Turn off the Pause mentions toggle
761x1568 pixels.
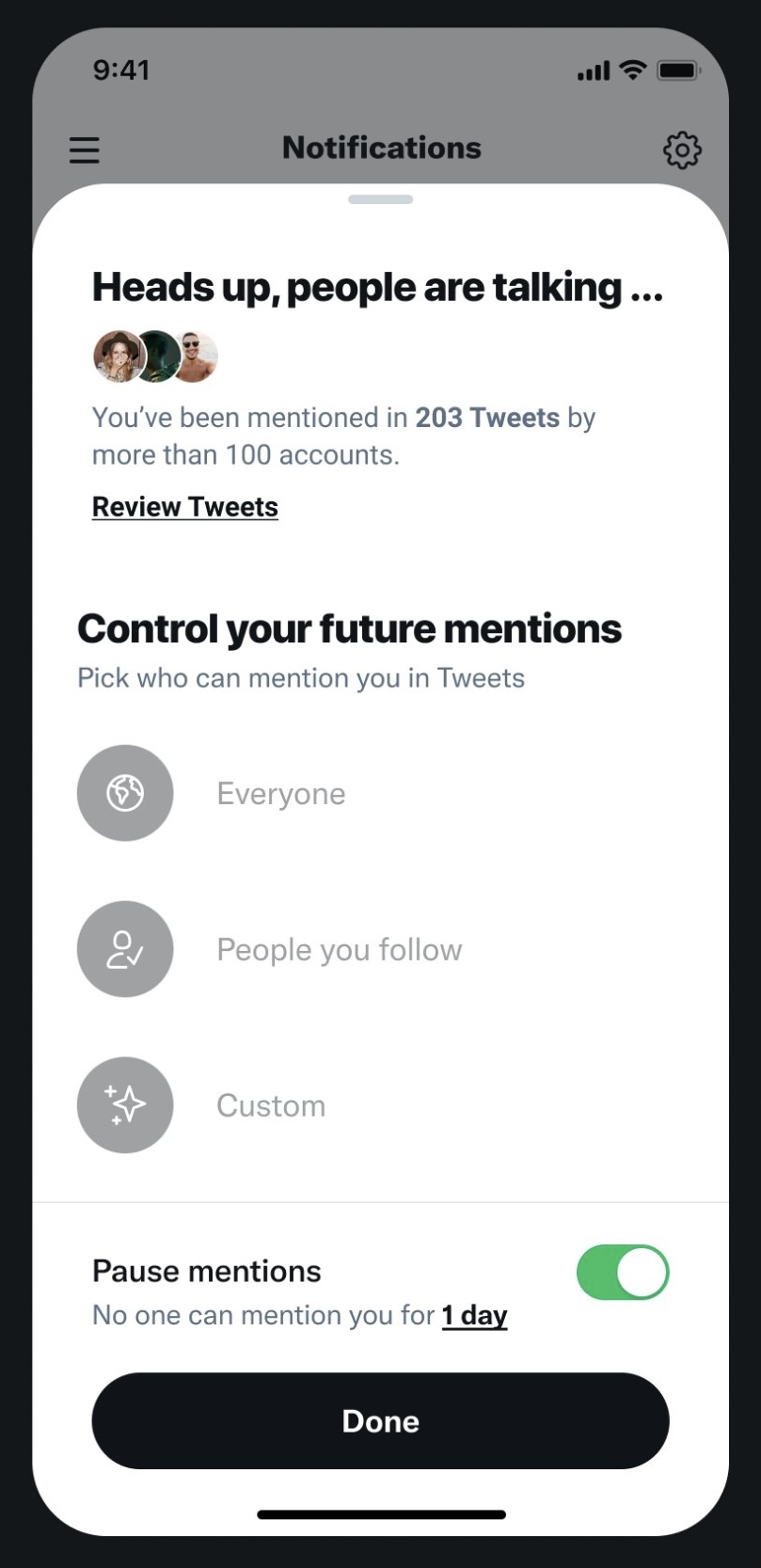[x=623, y=1273]
